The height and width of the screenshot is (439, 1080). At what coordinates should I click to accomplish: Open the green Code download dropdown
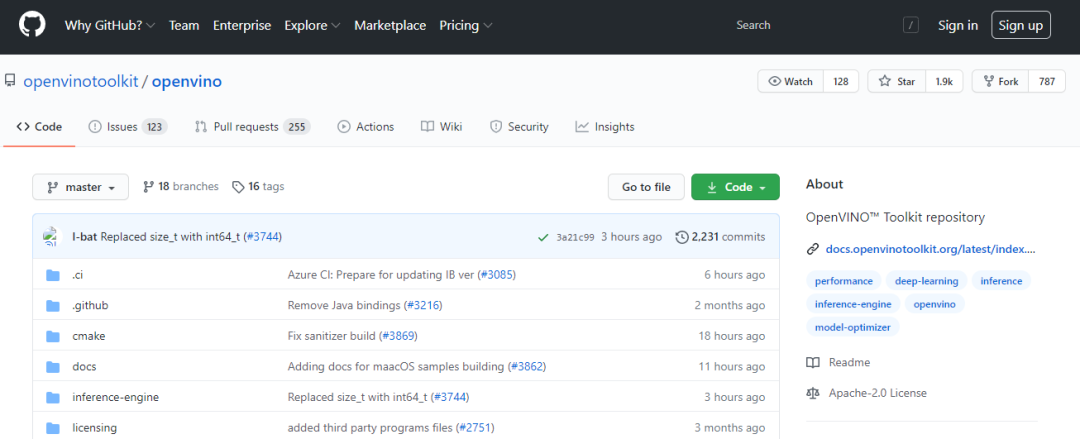pyautogui.click(x=736, y=187)
